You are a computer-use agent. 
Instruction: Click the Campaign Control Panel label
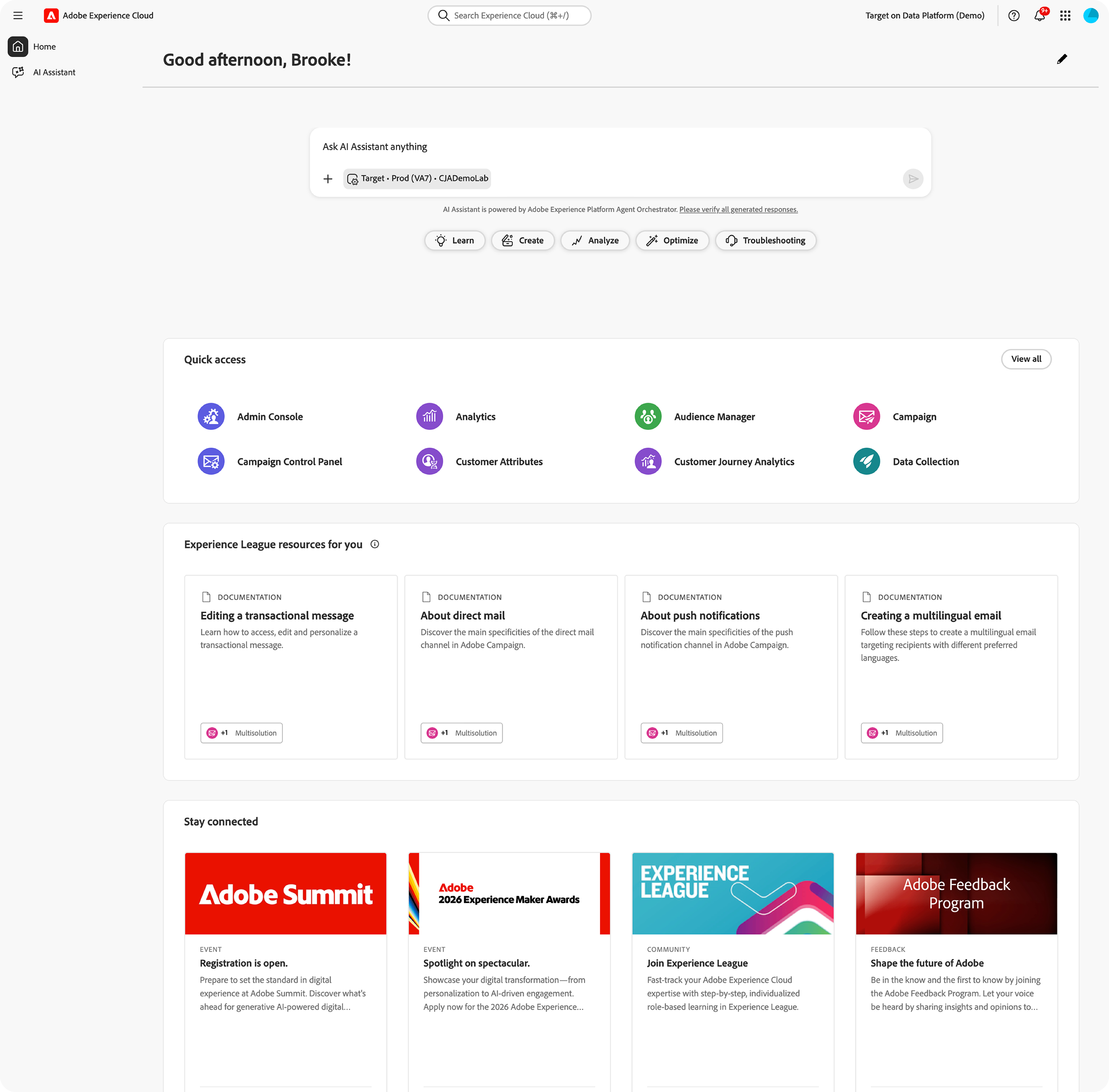coord(290,462)
